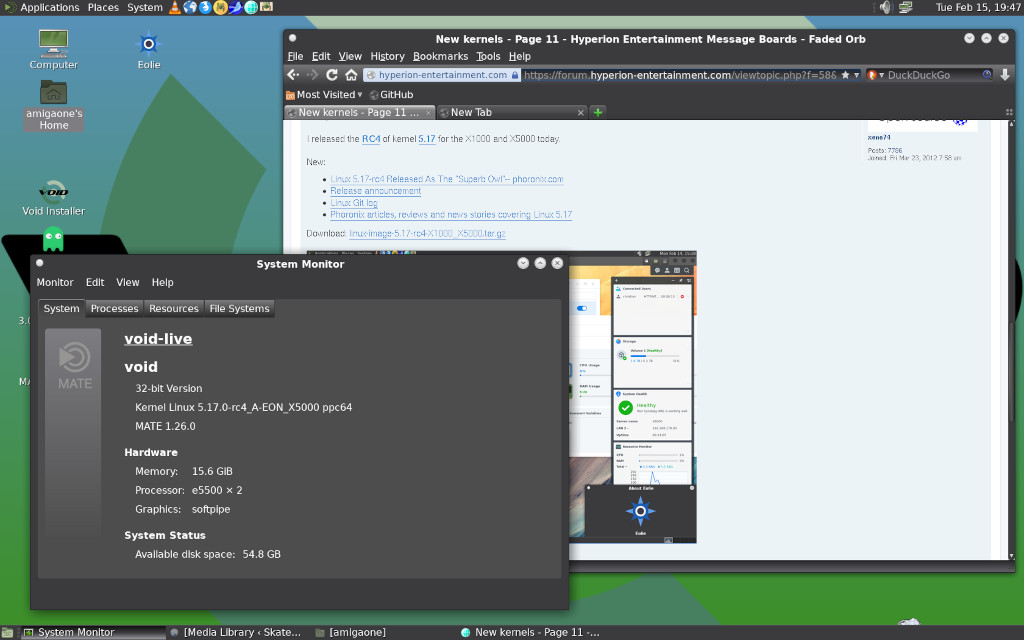The width and height of the screenshot is (1024, 640).
Task: Select the System tab
Action: (61, 308)
